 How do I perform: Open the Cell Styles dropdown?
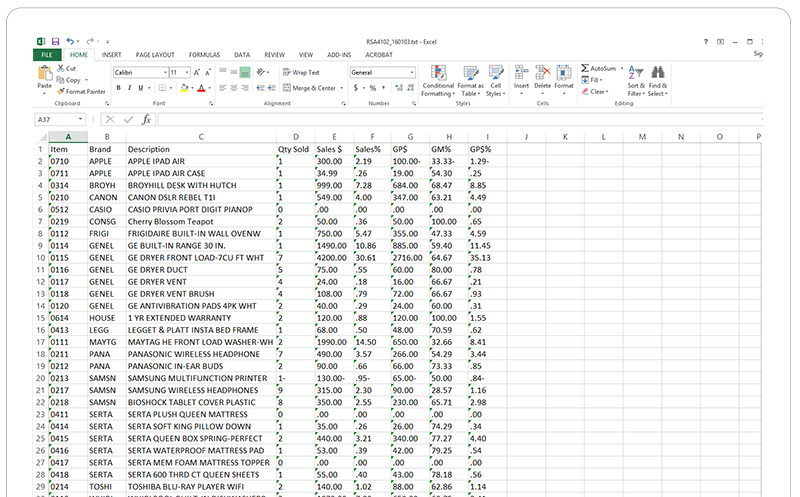(495, 81)
